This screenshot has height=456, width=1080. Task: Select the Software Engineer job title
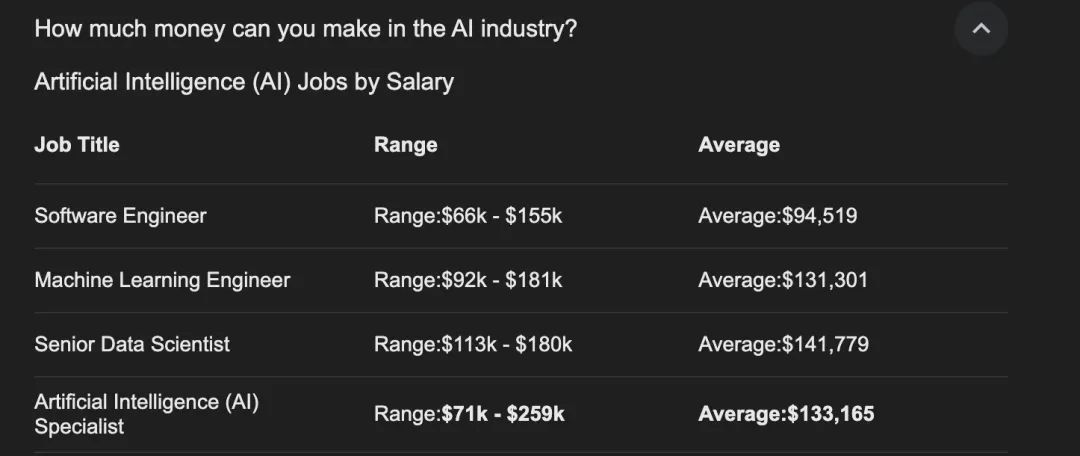point(121,216)
